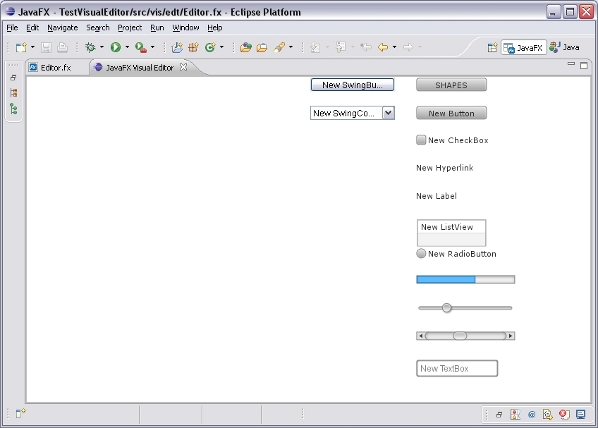The width and height of the screenshot is (598, 428).
Task: Click the New Java Project icon
Action: coord(177,47)
